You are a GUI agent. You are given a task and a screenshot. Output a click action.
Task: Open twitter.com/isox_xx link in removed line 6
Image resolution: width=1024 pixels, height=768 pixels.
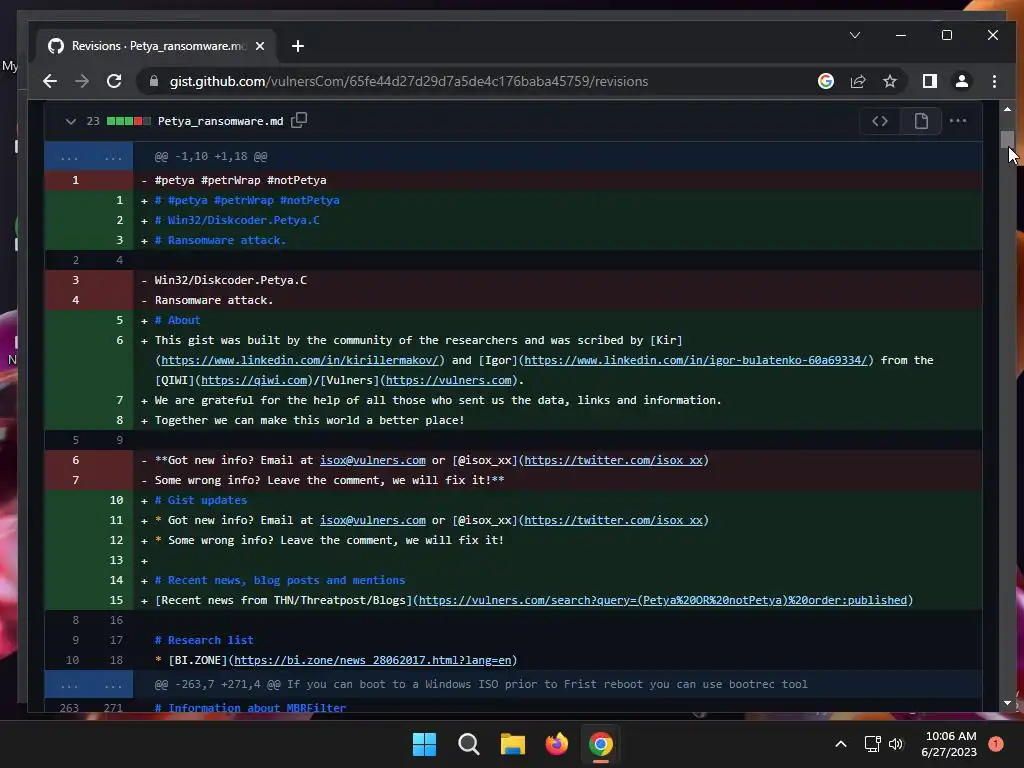[613, 460]
